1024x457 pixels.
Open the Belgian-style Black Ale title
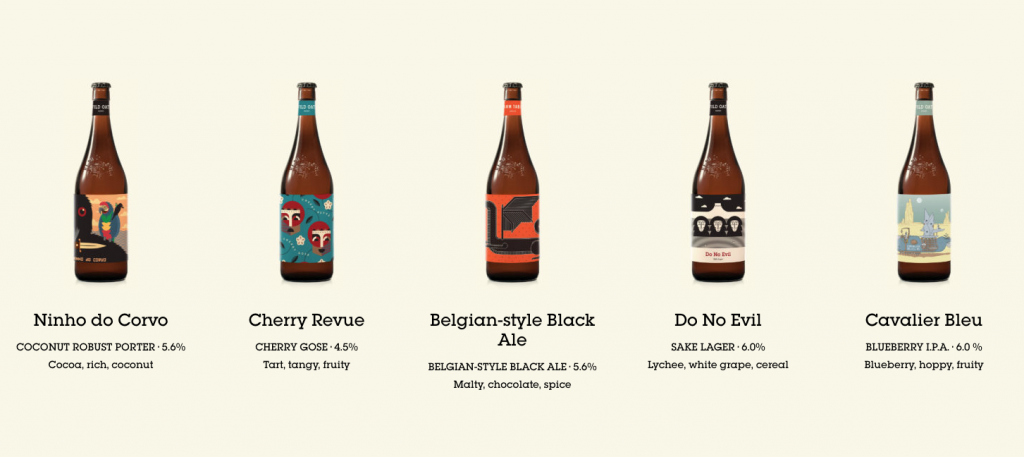coord(512,330)
